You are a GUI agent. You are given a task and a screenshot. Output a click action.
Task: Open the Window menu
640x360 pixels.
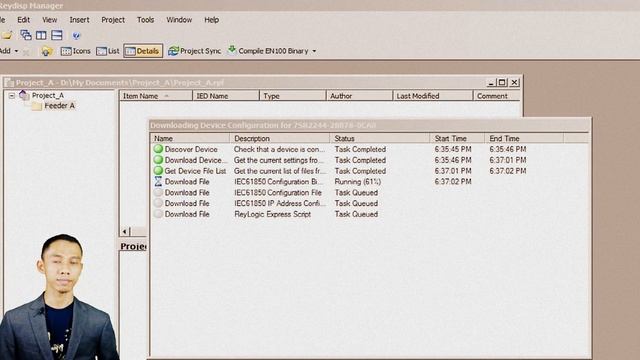179,20
